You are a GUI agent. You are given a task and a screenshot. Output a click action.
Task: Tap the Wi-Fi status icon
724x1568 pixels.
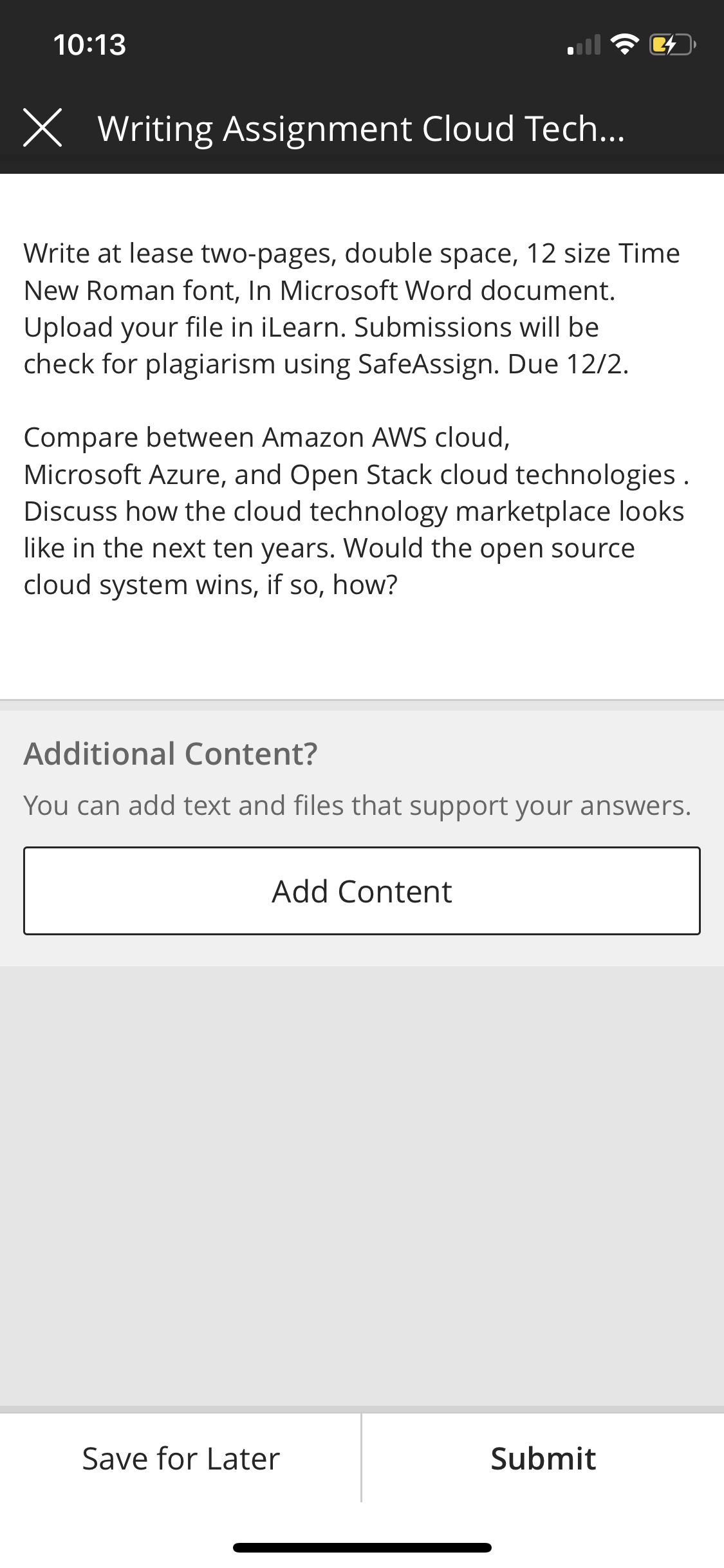click(624, 44)
